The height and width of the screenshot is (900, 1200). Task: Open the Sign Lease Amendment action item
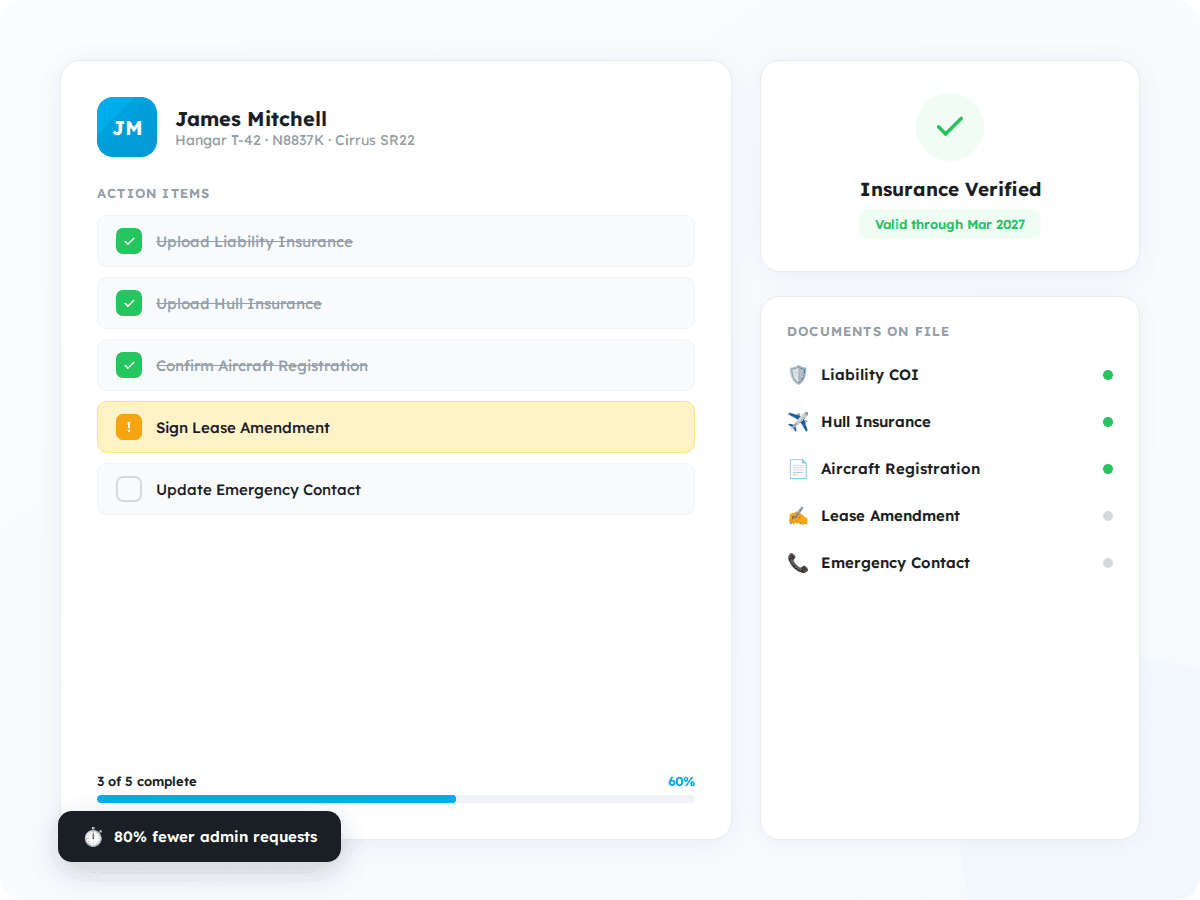click(x=396, y=427)
